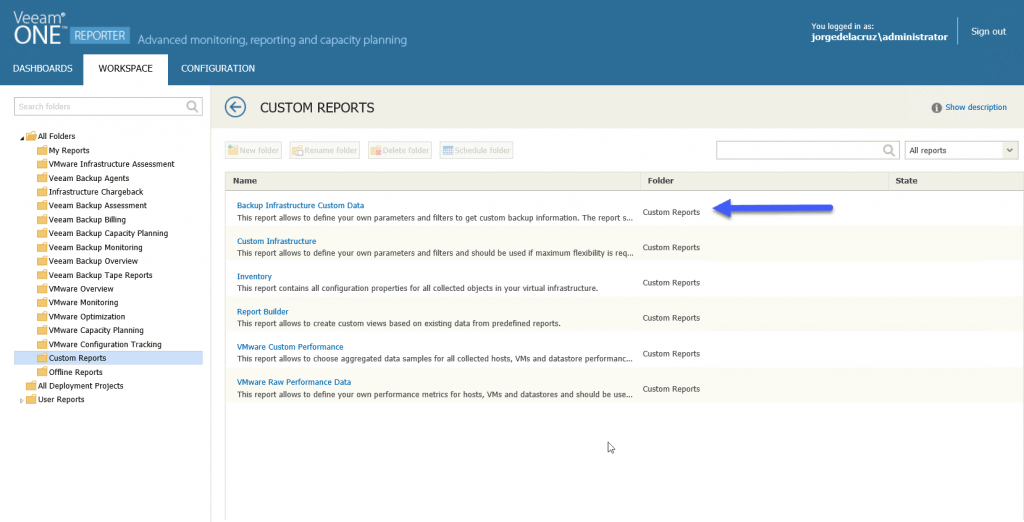
Task: Select the Workspace tab
Action: tap(125, 69)
